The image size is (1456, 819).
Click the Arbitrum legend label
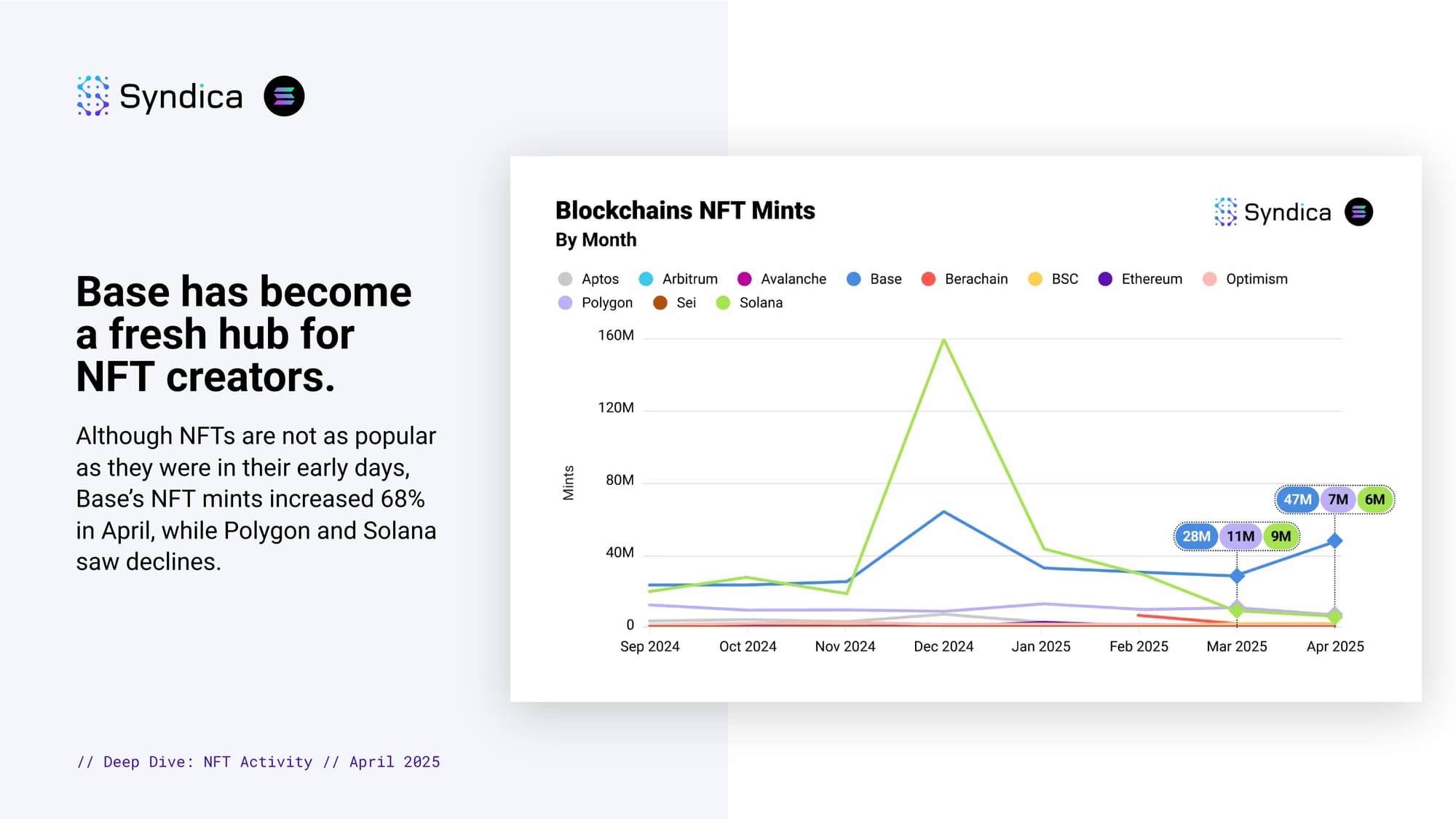tap(690, 279)
